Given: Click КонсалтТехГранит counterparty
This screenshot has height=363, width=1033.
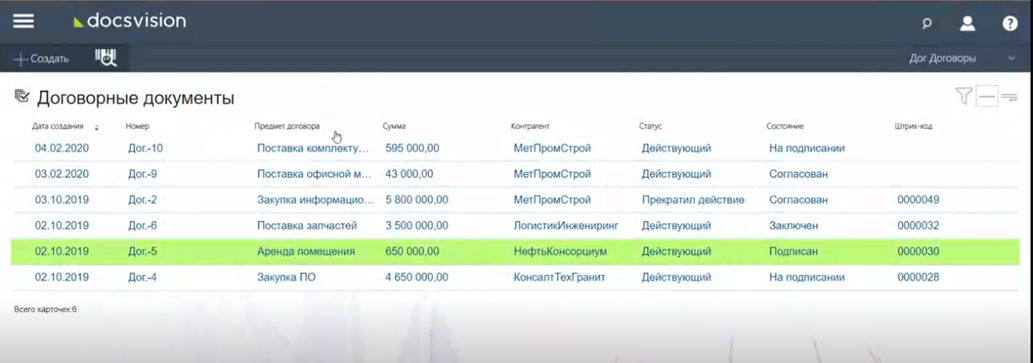Looking at the screenshot, I should click(559, 277).
